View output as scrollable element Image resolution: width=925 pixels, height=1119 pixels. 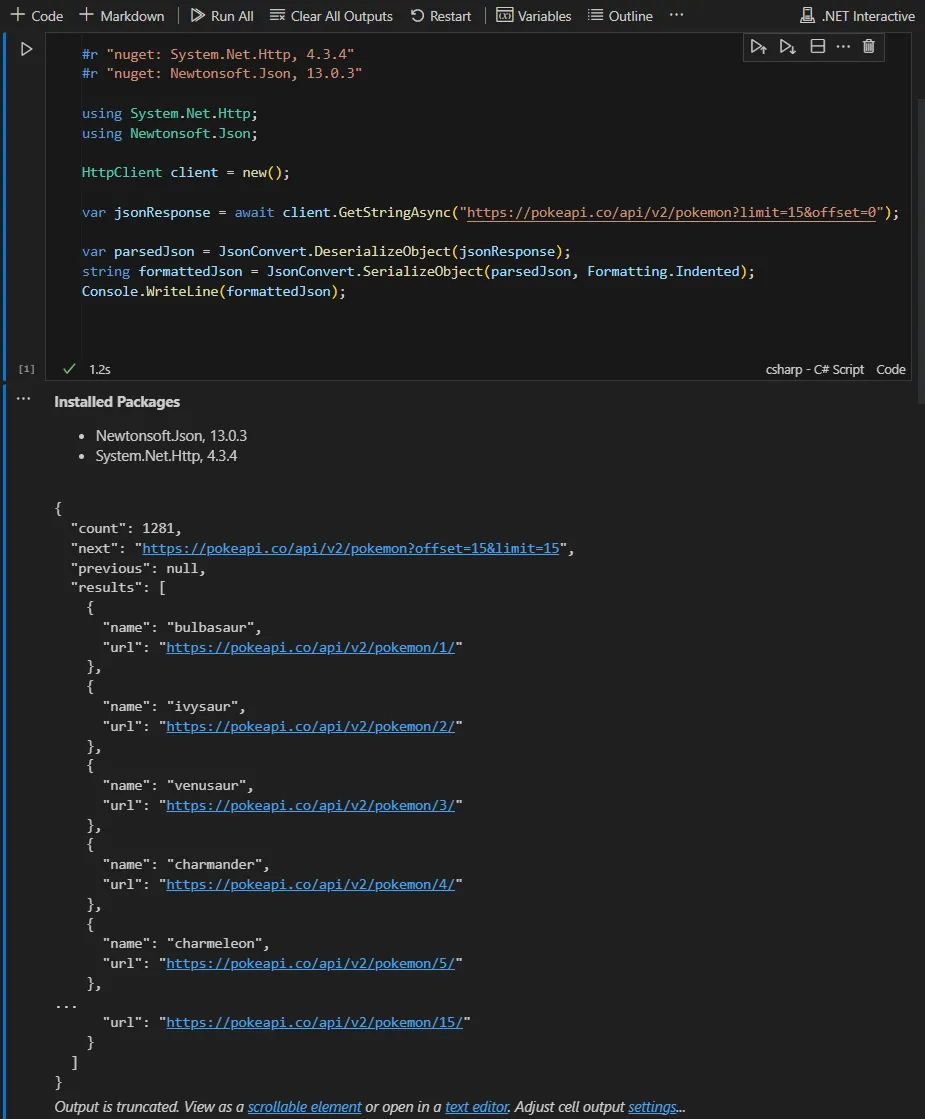coord(304,1107)
